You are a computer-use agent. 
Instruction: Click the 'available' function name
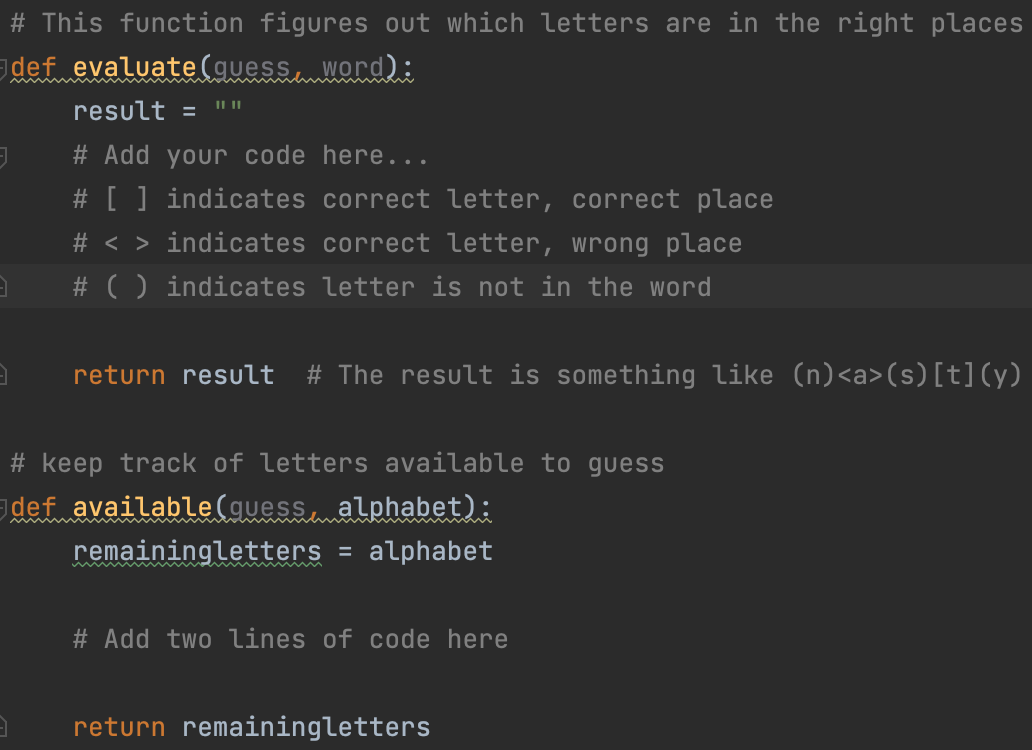(x=143, y=508)
